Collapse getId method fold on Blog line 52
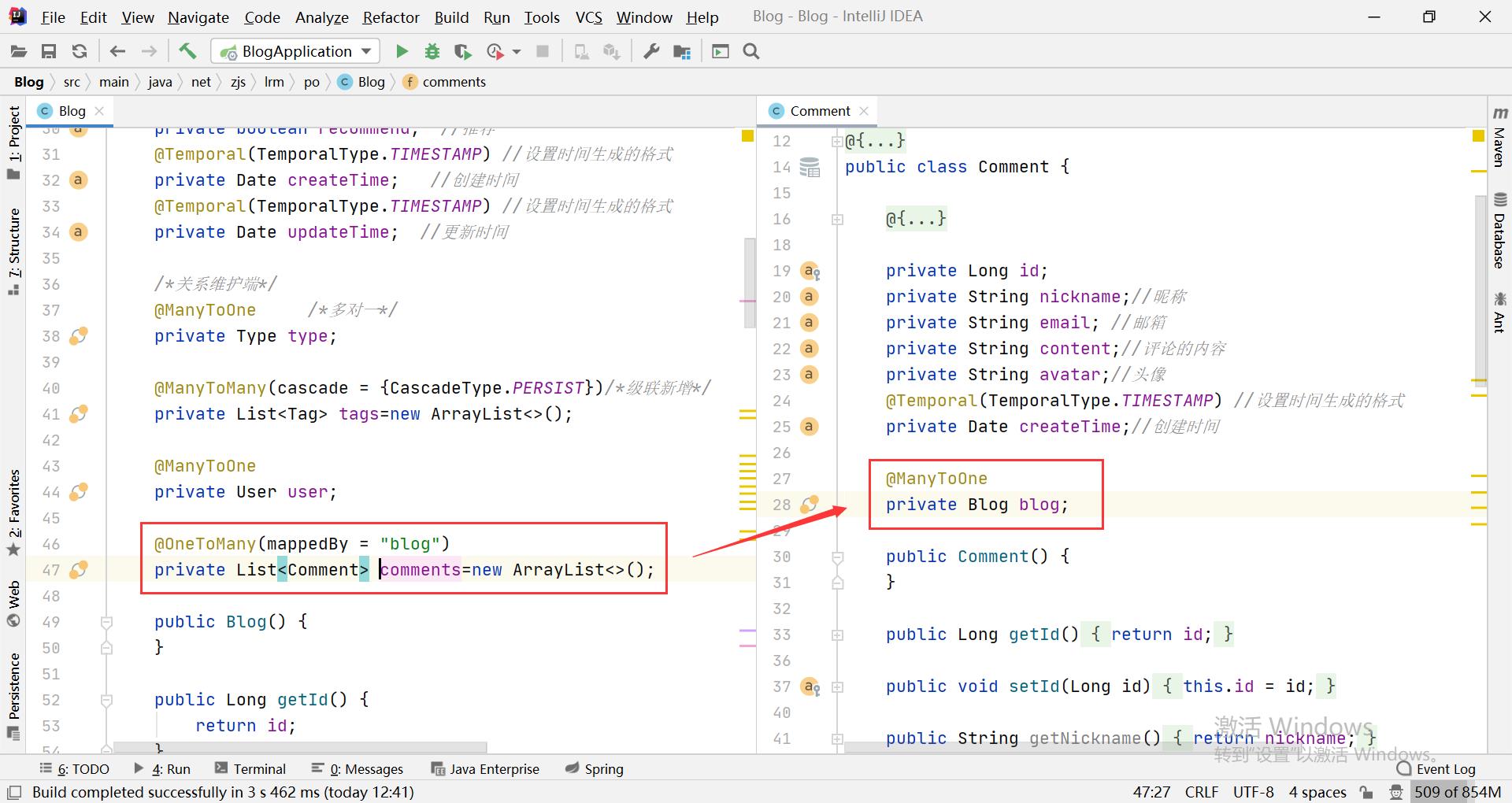 point(106,701)
